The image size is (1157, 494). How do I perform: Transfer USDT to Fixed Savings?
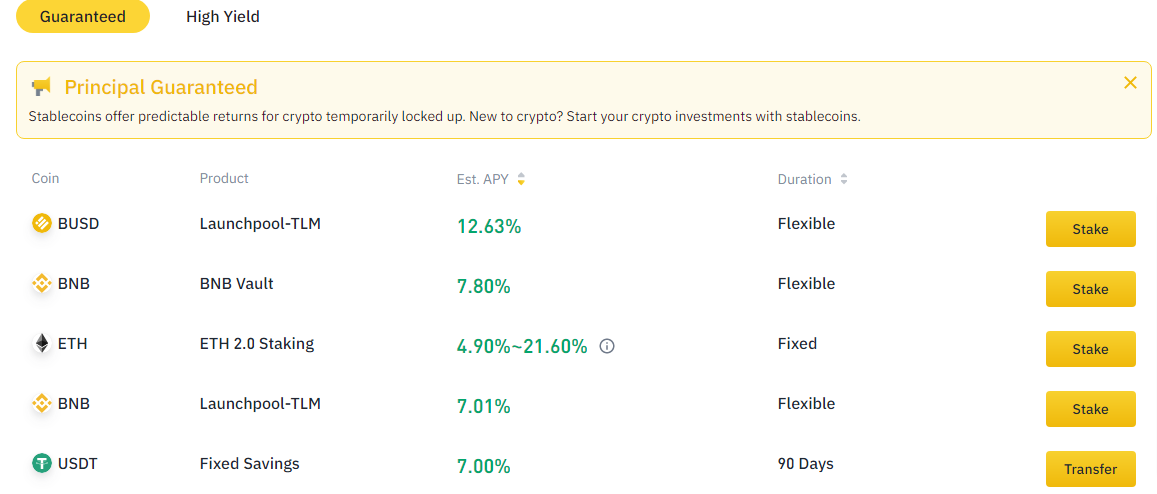tap(1091, 469)
